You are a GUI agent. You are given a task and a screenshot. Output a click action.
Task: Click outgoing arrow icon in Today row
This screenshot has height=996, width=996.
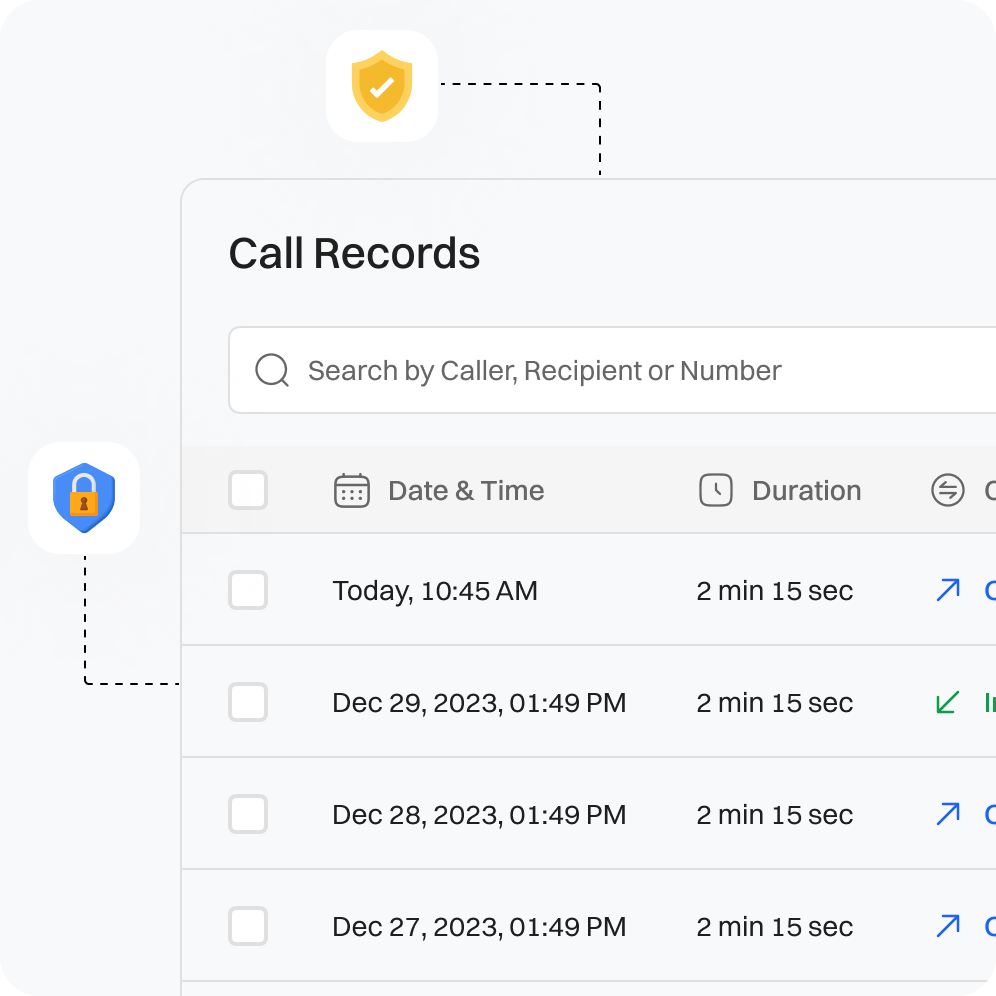point(948,590)
